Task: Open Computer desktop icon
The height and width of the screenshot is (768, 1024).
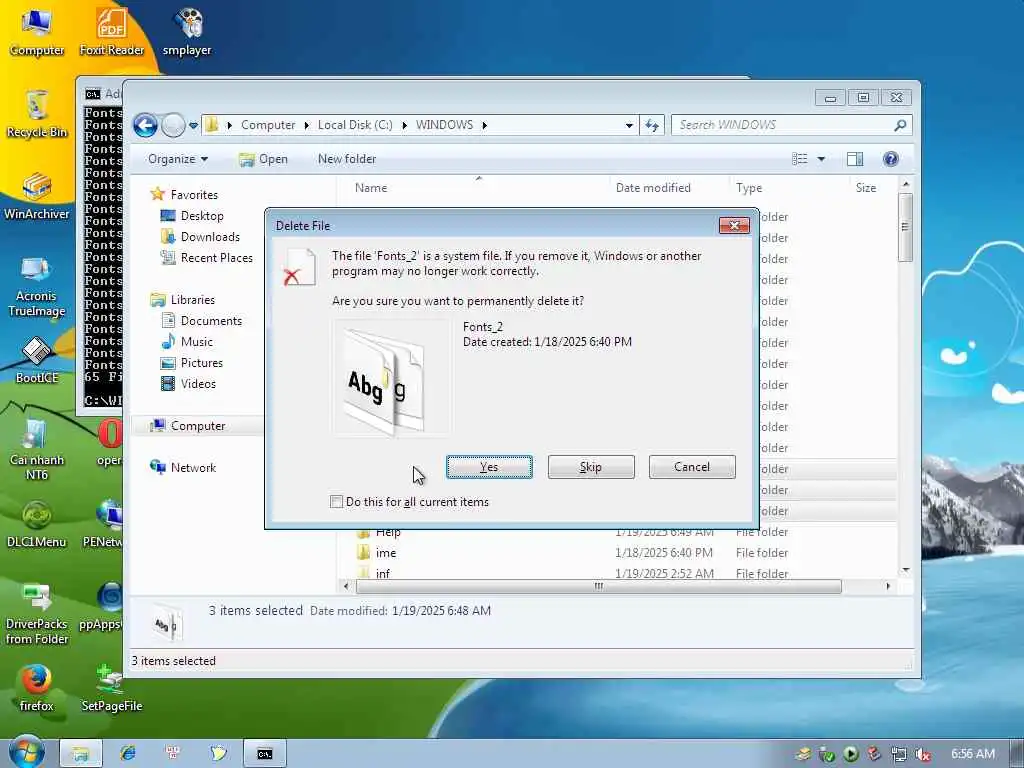Action: click(37, 32)
